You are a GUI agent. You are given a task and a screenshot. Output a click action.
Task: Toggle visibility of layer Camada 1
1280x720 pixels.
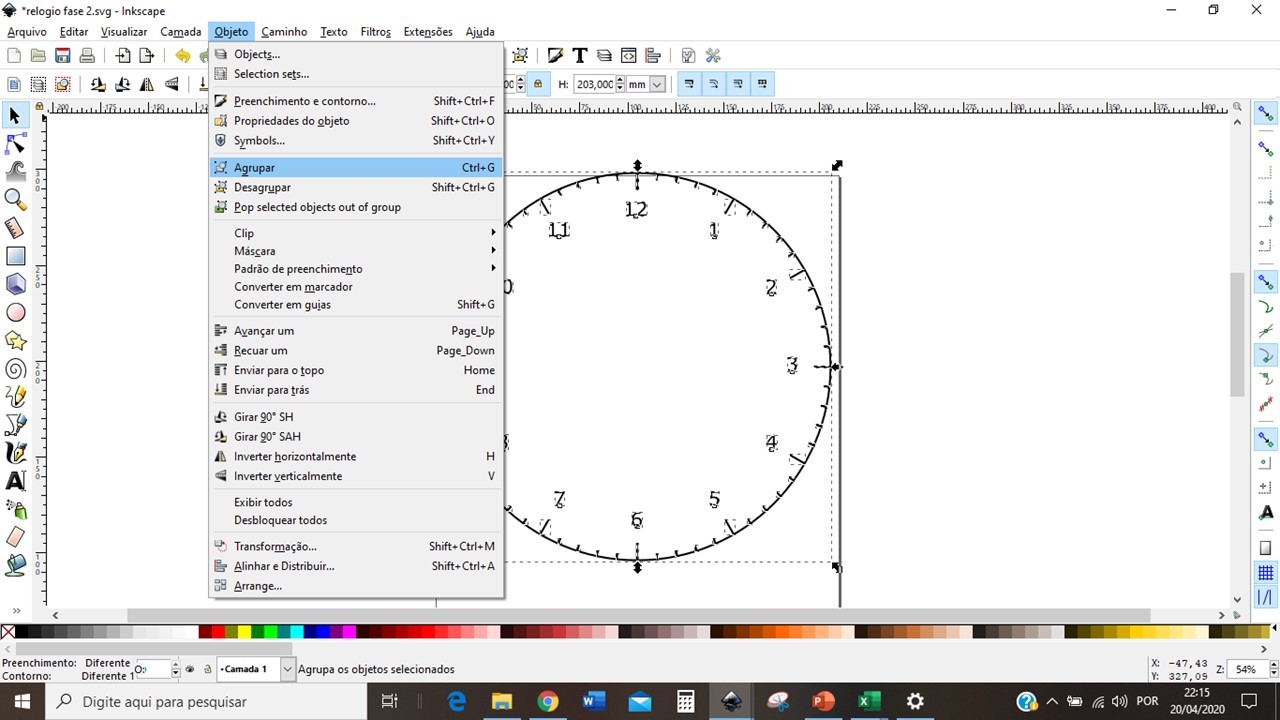190,669
